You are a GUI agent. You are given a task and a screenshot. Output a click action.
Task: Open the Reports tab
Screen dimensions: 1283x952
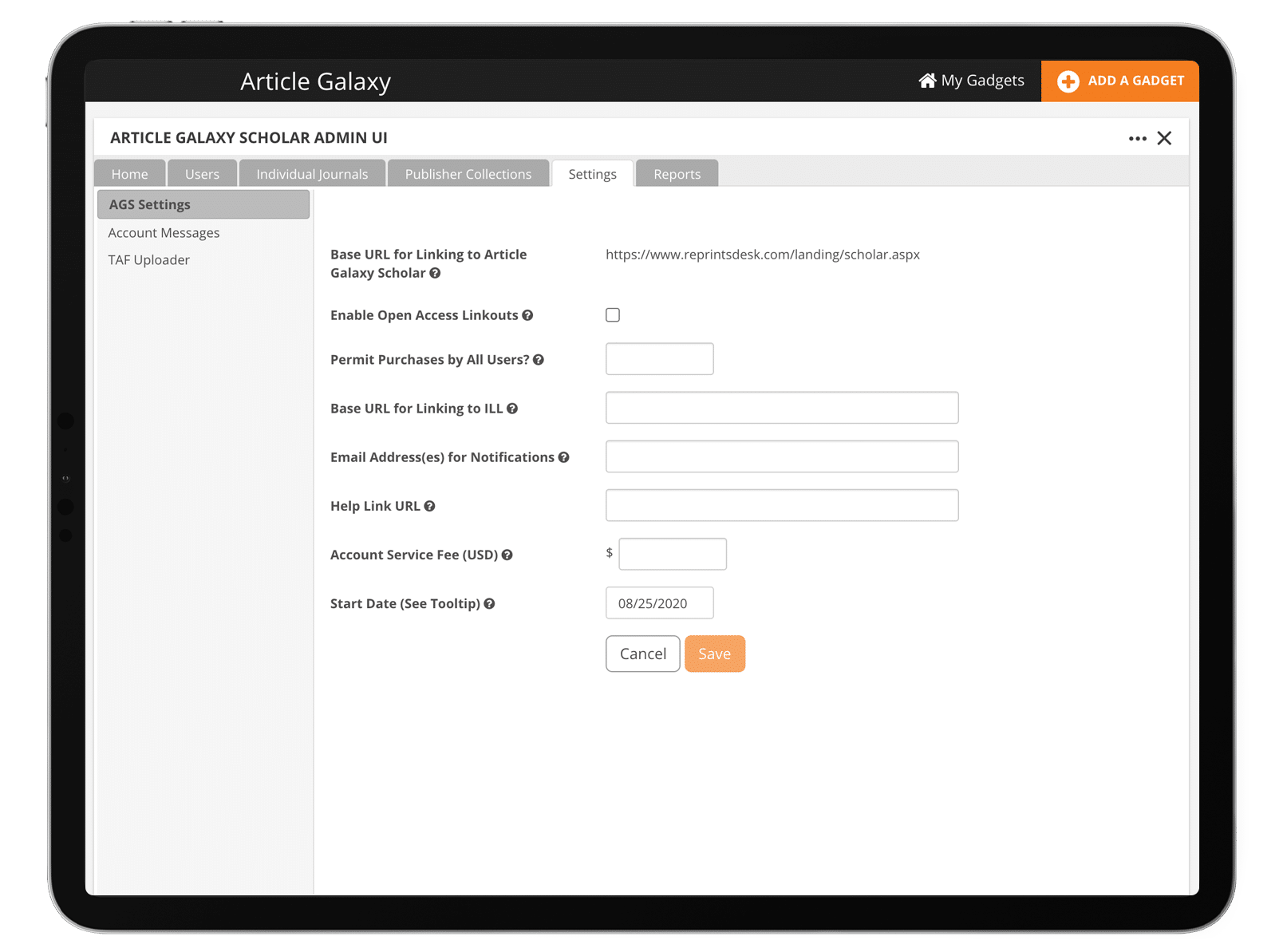click(677, 174)
